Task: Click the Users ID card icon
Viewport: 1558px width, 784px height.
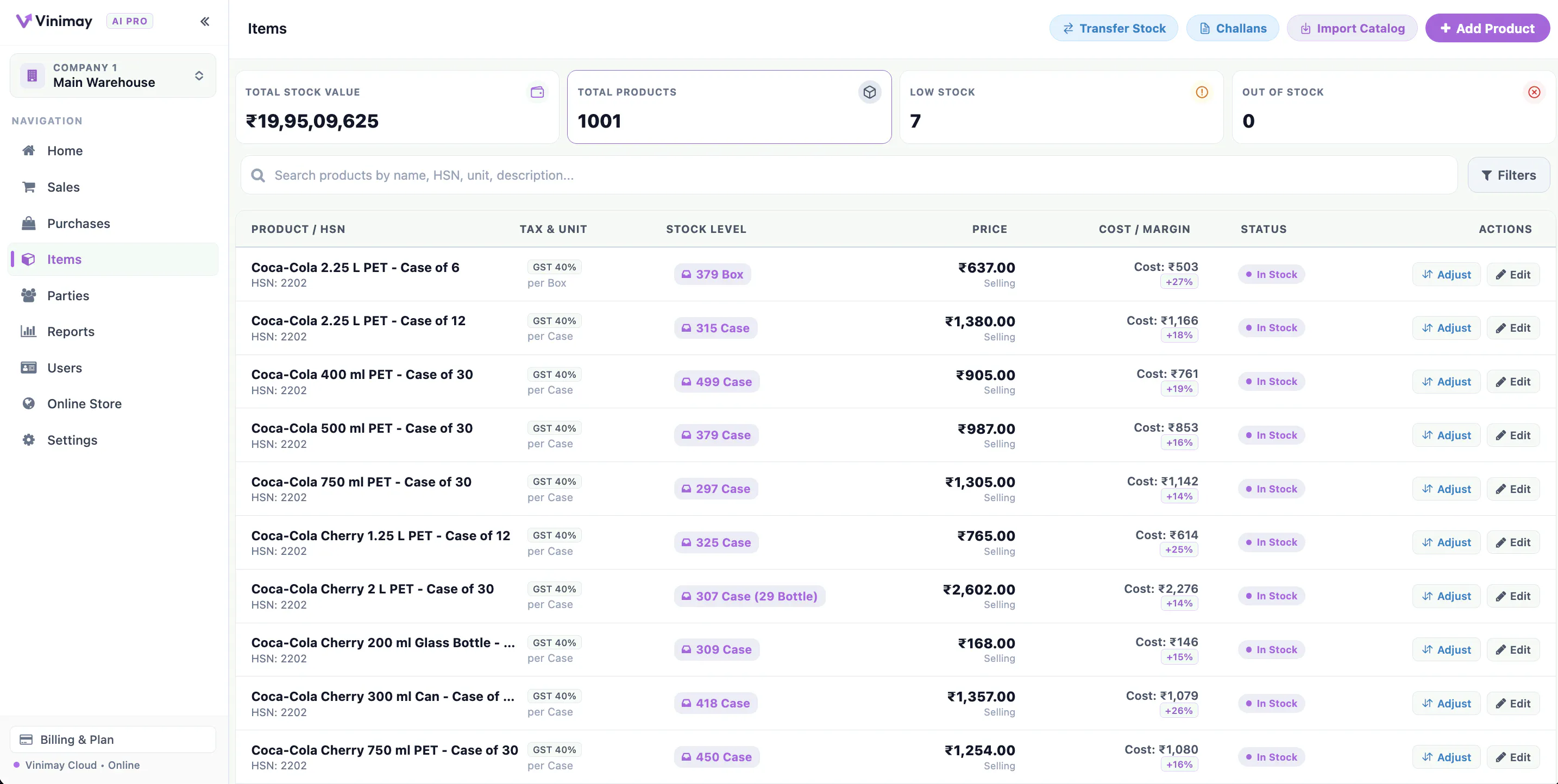Action: 28,368
